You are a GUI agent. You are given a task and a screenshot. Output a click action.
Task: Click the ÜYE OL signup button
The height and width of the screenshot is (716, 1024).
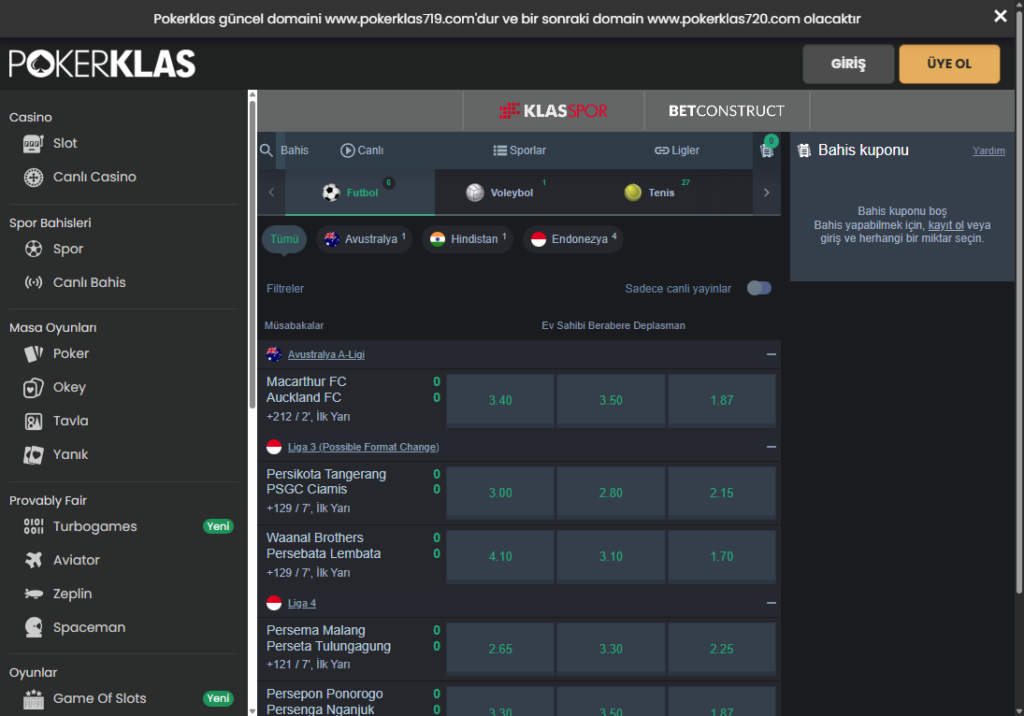coord(948,64)
